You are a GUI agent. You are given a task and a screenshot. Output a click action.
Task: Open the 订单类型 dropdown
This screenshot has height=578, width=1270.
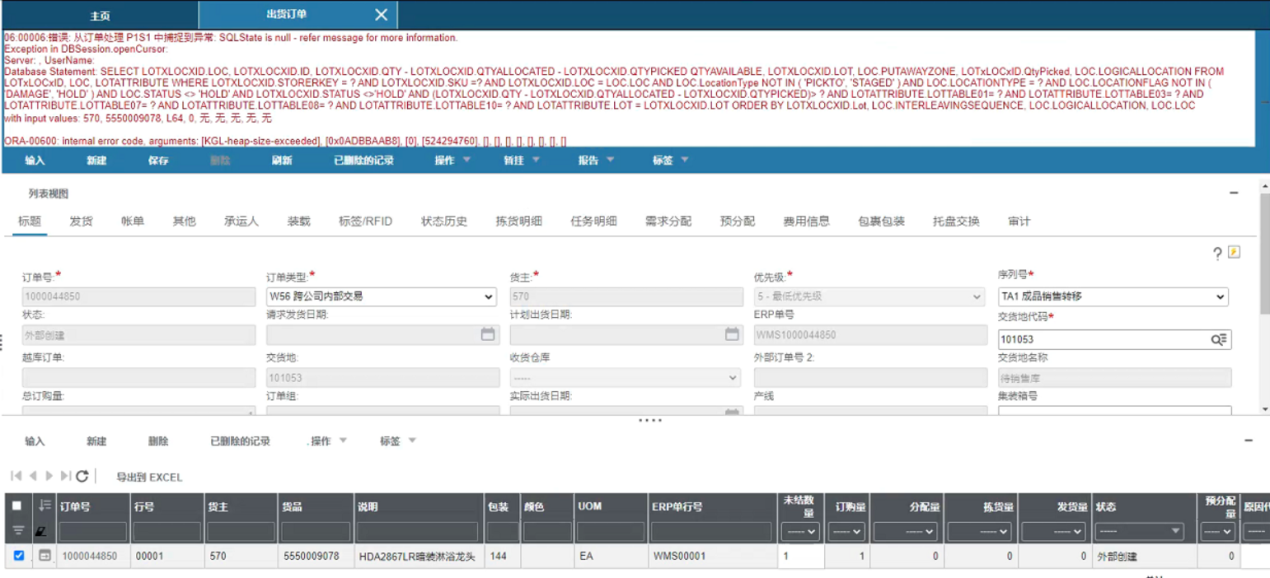tap(380, 297)
